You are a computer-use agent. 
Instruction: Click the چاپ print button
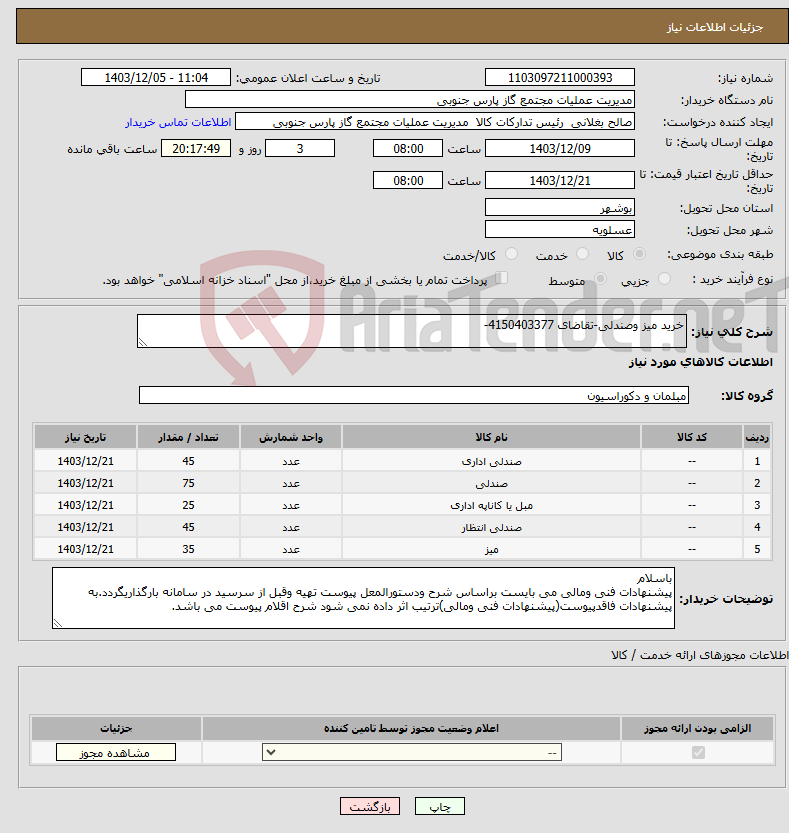pyautogui.click(x=440, y=806)
